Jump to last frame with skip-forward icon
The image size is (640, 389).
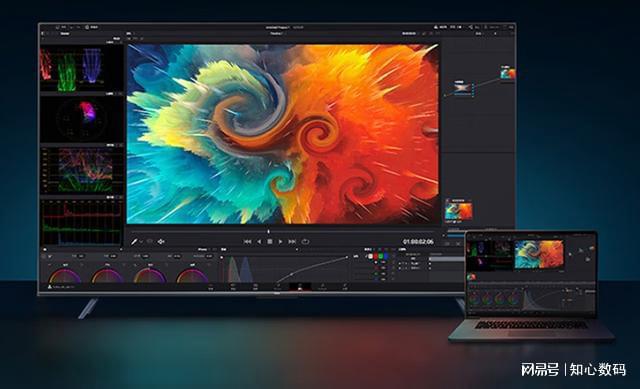(x=292, y=242)
